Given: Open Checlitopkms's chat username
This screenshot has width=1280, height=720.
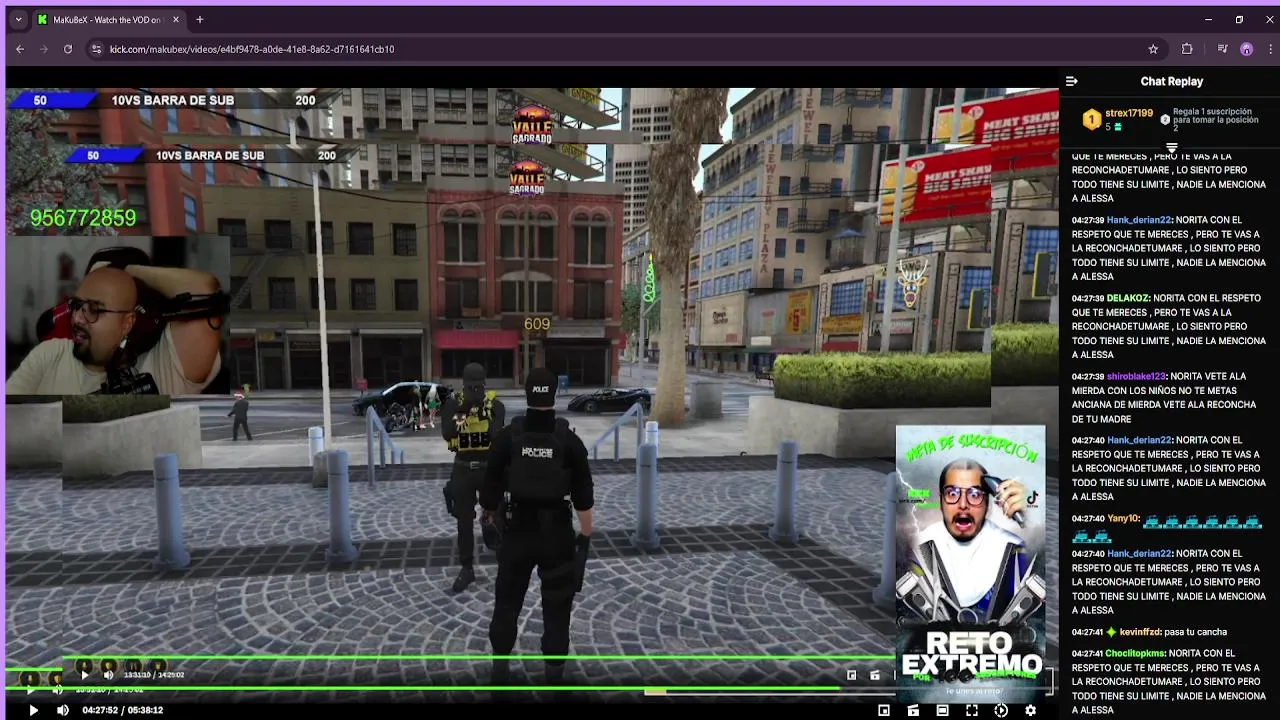Looking at the screenshot, I should (1135, 653).
